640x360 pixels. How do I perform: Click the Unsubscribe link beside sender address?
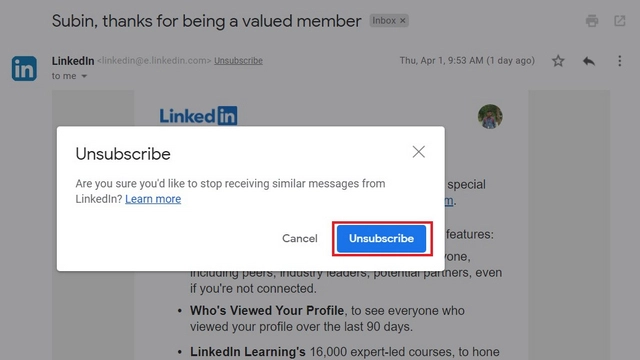[238, 60]
